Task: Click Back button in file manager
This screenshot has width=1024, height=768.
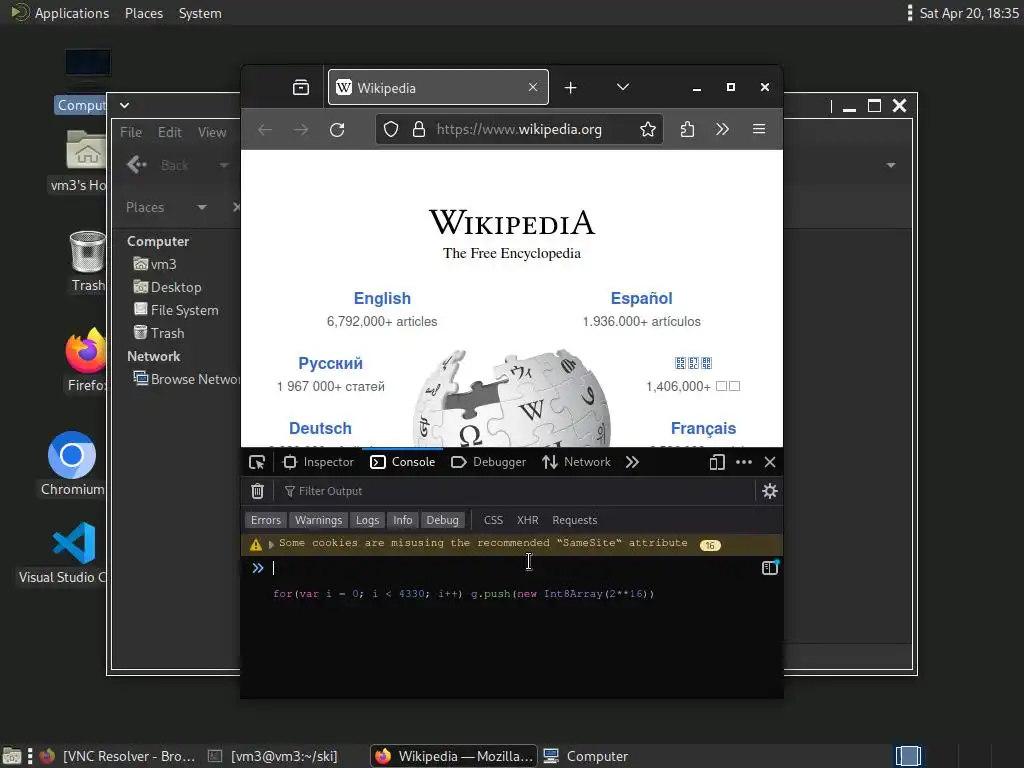Action: point(157,165)
